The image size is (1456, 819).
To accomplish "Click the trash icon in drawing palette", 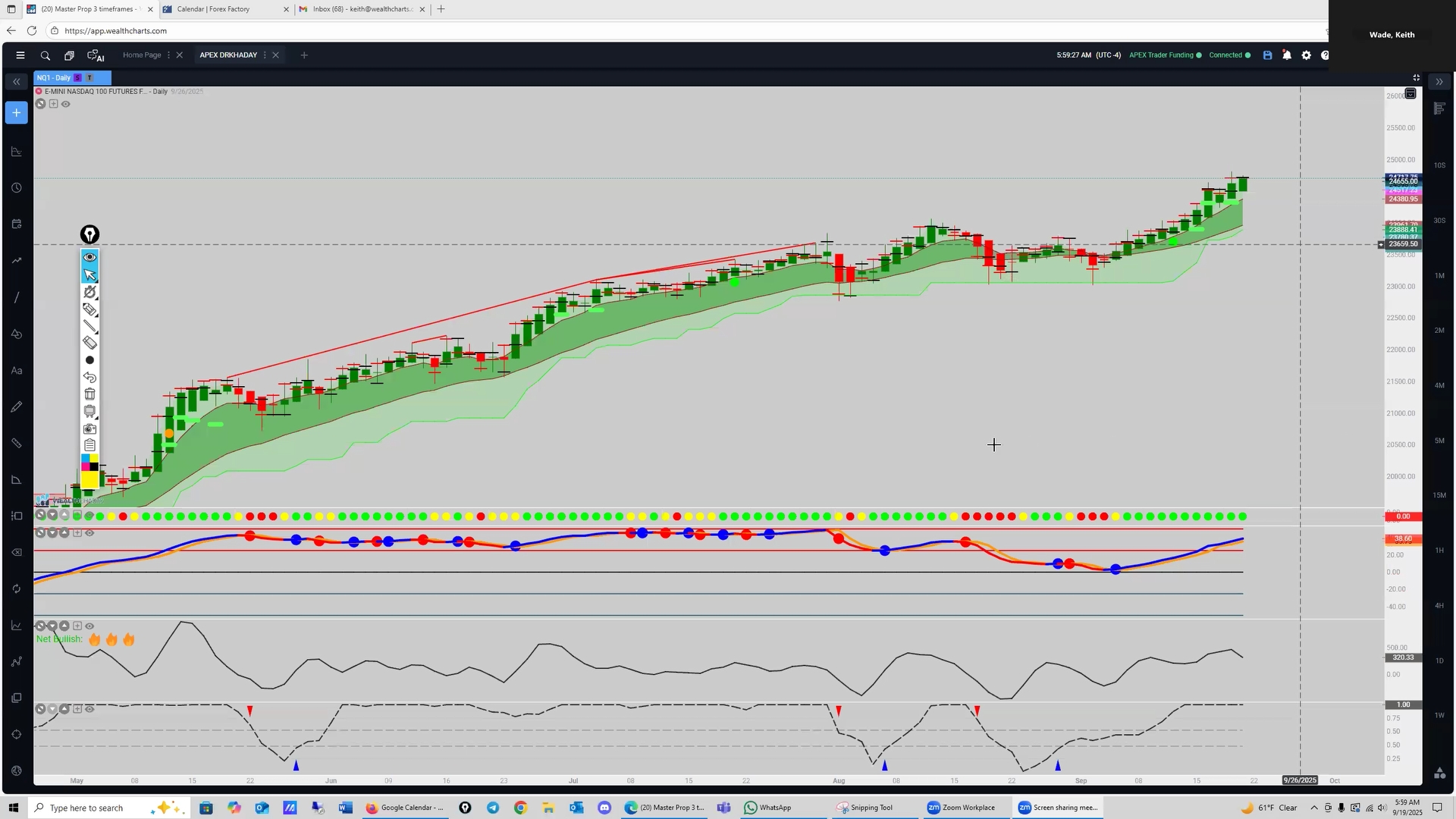I will click(x=89, y=394).
